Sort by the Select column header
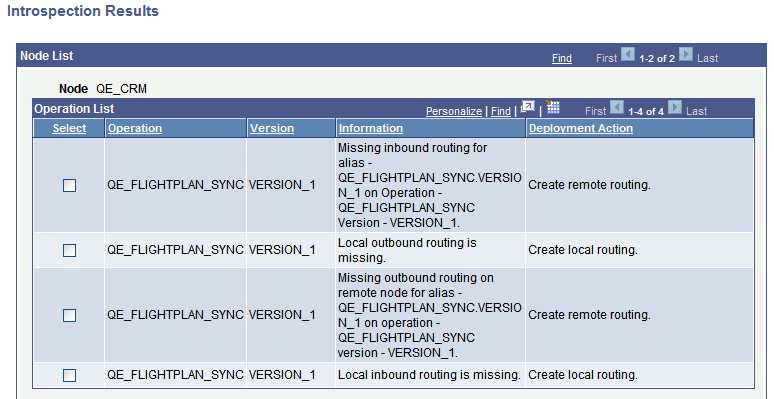 click(69, 128)
